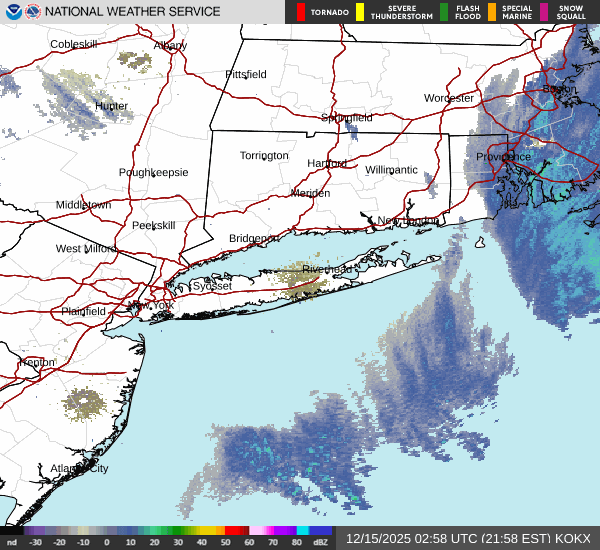The height and width of the screenshot is (550, 600).
Task: Select the Hartford city label on map
Action: [327, 163]
